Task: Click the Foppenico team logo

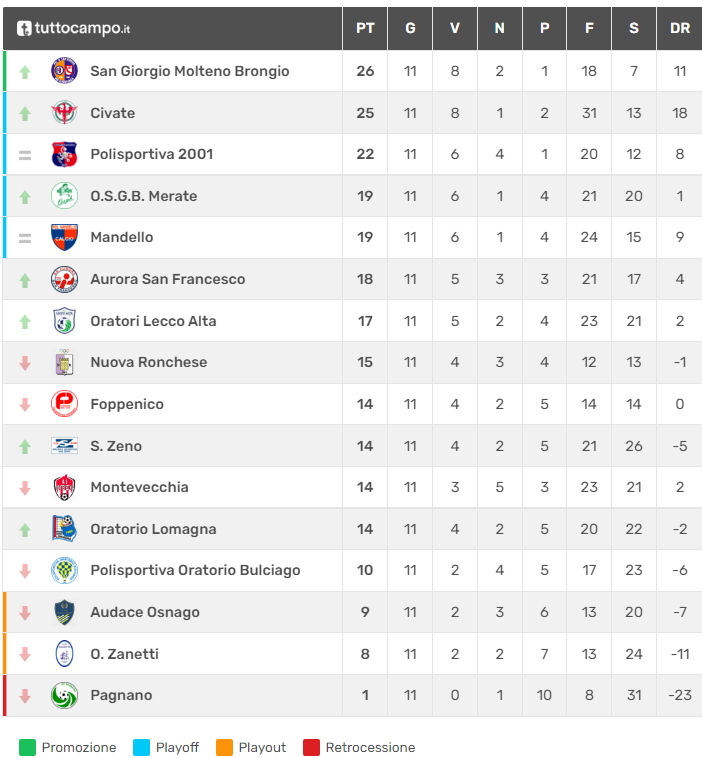Action: 64,404
